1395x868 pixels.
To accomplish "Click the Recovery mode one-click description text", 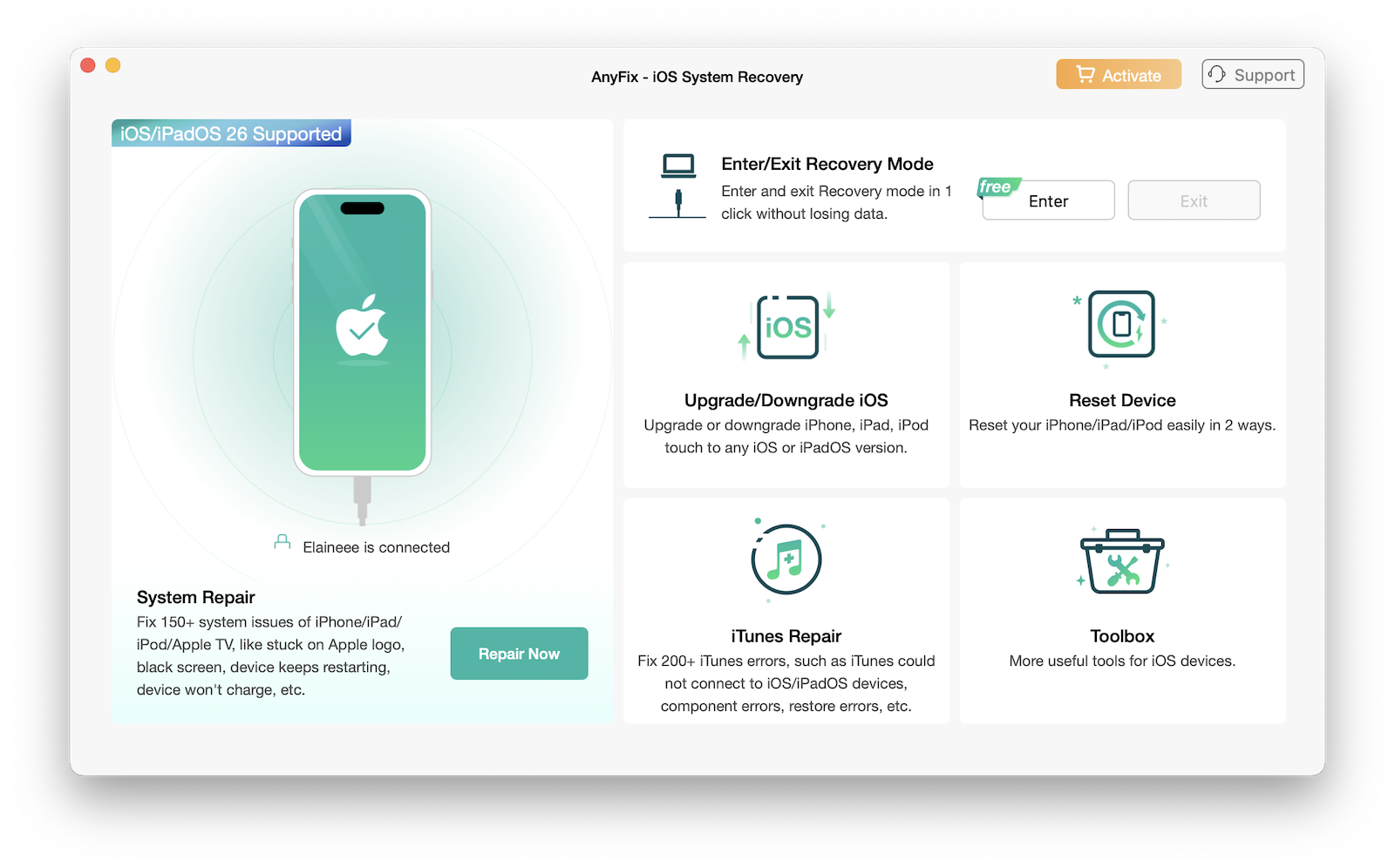I will click(x=836, y=202).
